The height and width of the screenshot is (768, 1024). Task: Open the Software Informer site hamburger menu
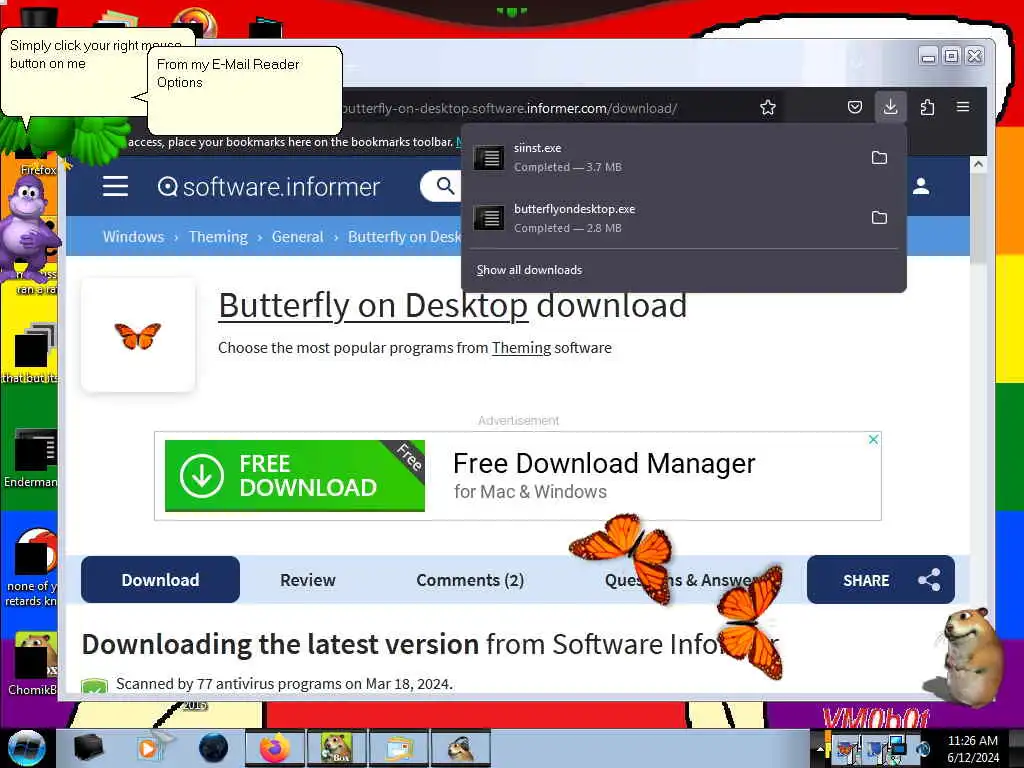click(115, 186)
